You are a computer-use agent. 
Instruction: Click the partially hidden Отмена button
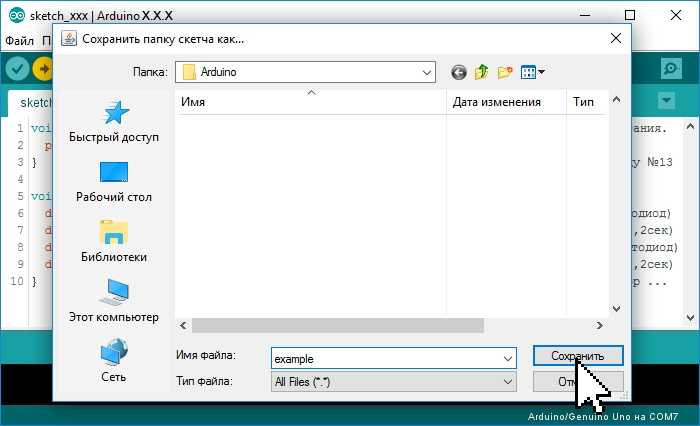pyautogui.click(x=578, y=382)
